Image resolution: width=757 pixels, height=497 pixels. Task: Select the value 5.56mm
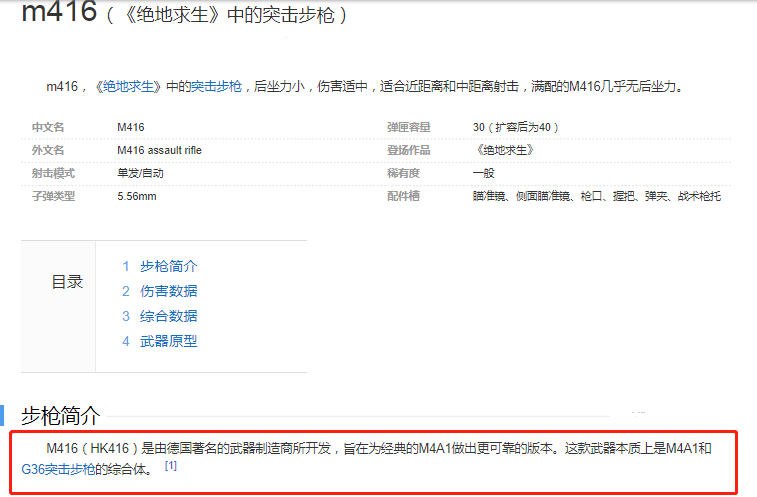(137, 196)
